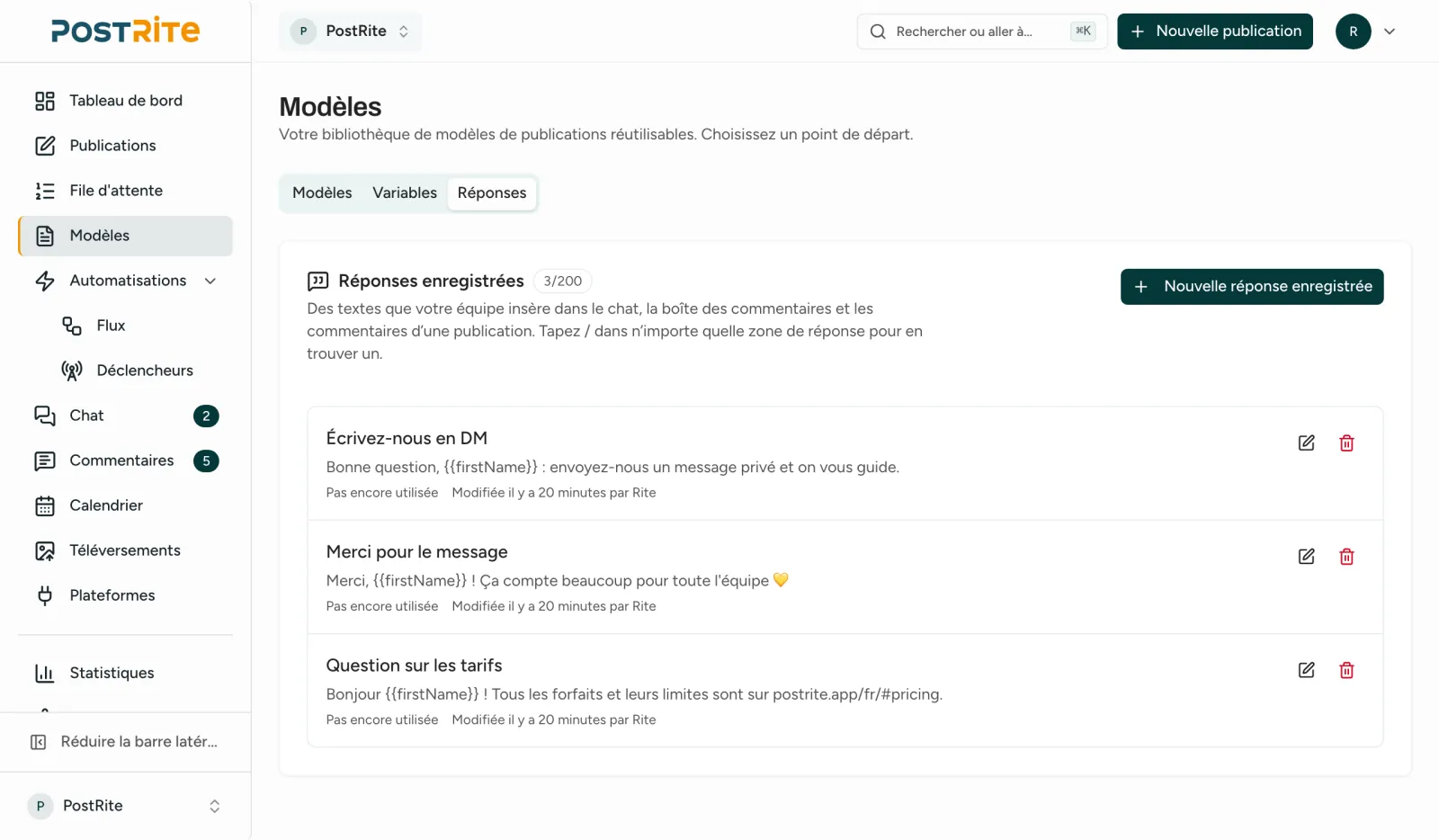Open Plateformes plug icon

(x=45, y=595)
